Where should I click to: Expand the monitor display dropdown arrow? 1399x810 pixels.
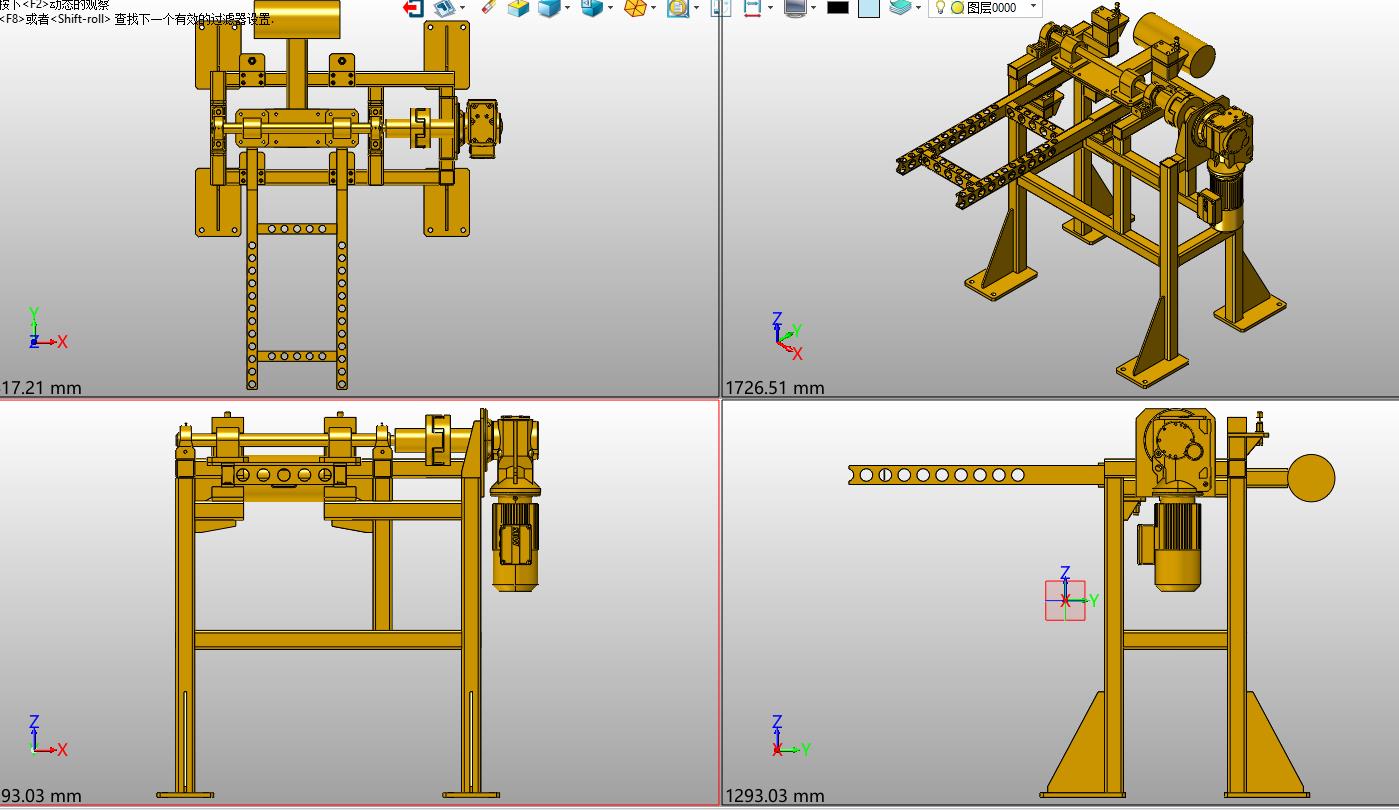(x=813, y=7)
